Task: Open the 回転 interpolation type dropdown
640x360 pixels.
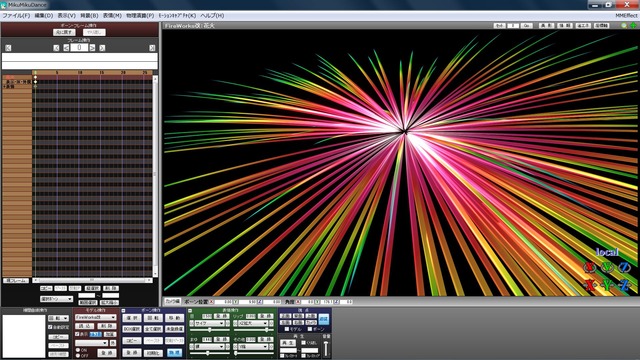Action: [x=58, y=318]
